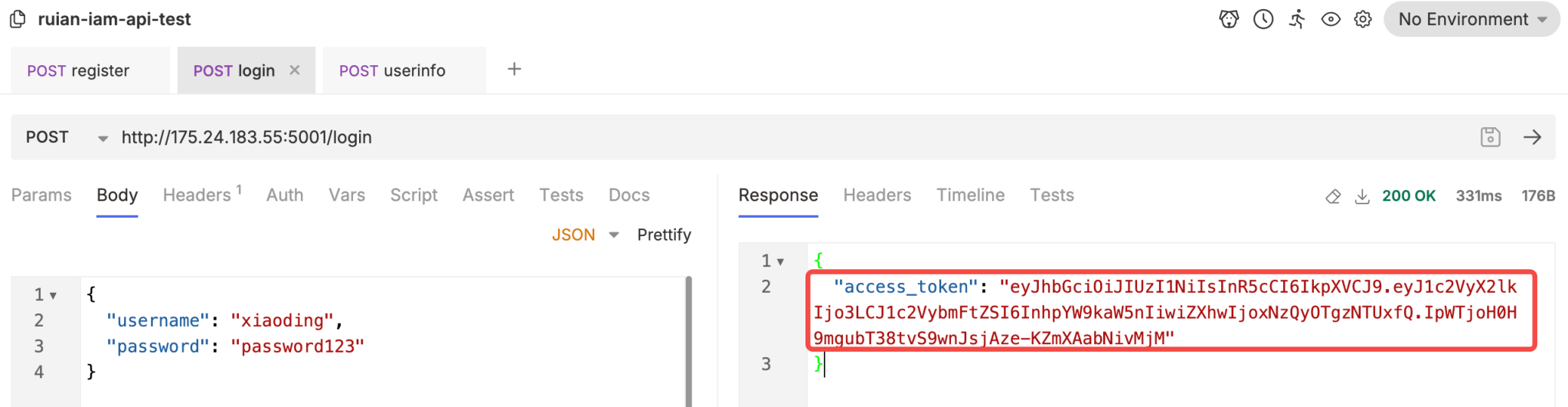The height and width of the screenshot is (407, 1568).
Task: Open collection settings gear icon
Action: pos(1363,19)
